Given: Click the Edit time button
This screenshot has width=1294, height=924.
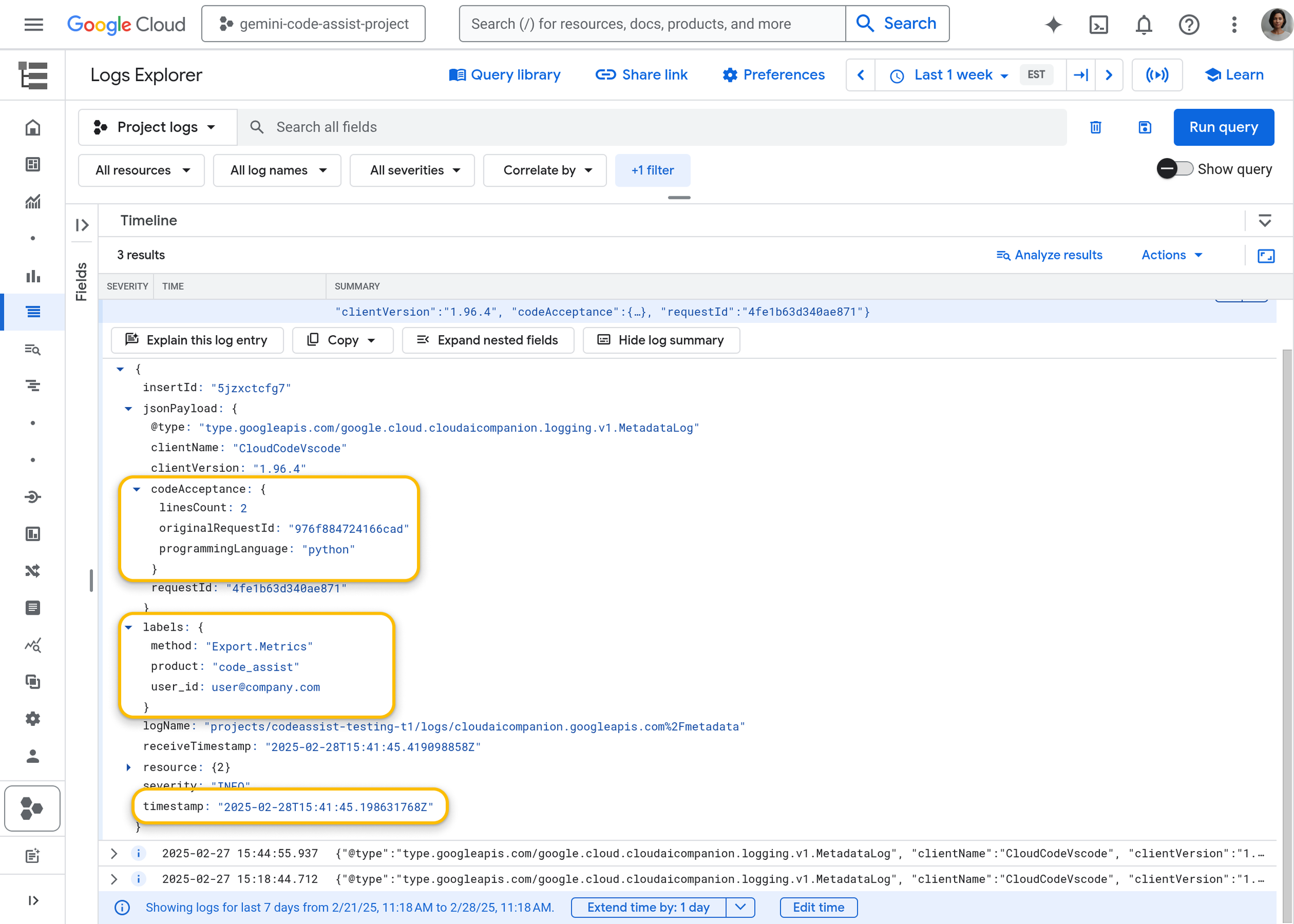Looking at the screenshot, I should click(818, 908).
